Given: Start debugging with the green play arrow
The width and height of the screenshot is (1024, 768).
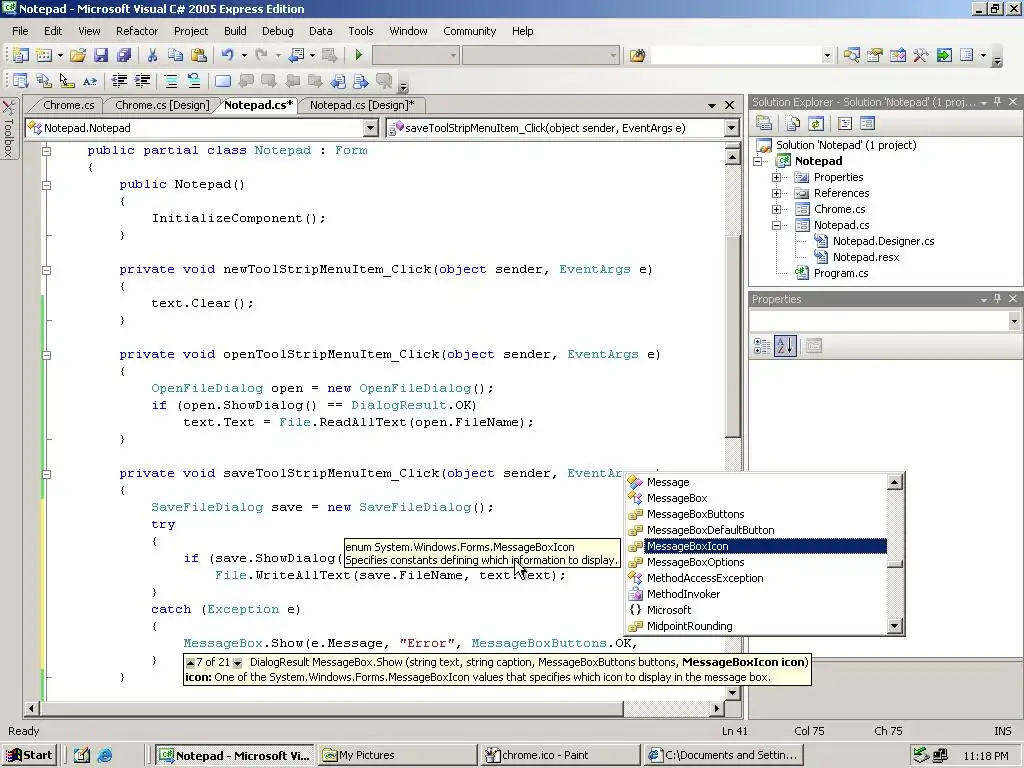Looking at the screenshot, I should pyautogui.click(x=358, y=56).
